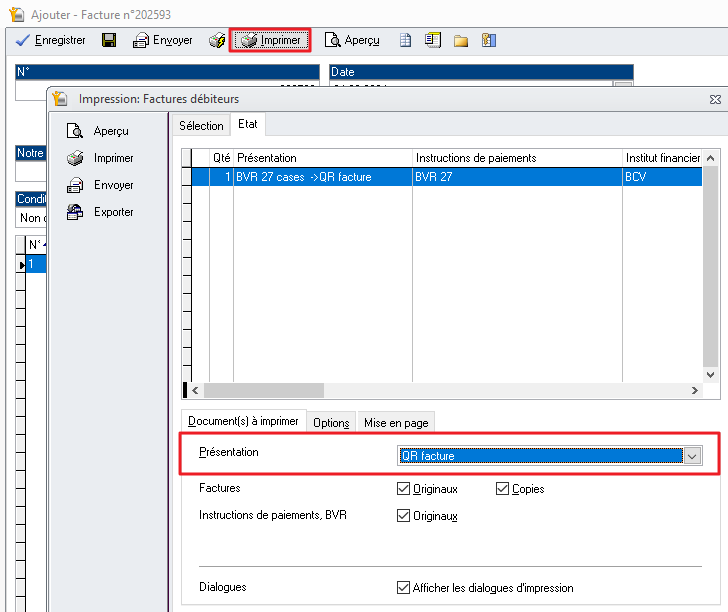Switch to the Etat tab

tap(247, 124)
